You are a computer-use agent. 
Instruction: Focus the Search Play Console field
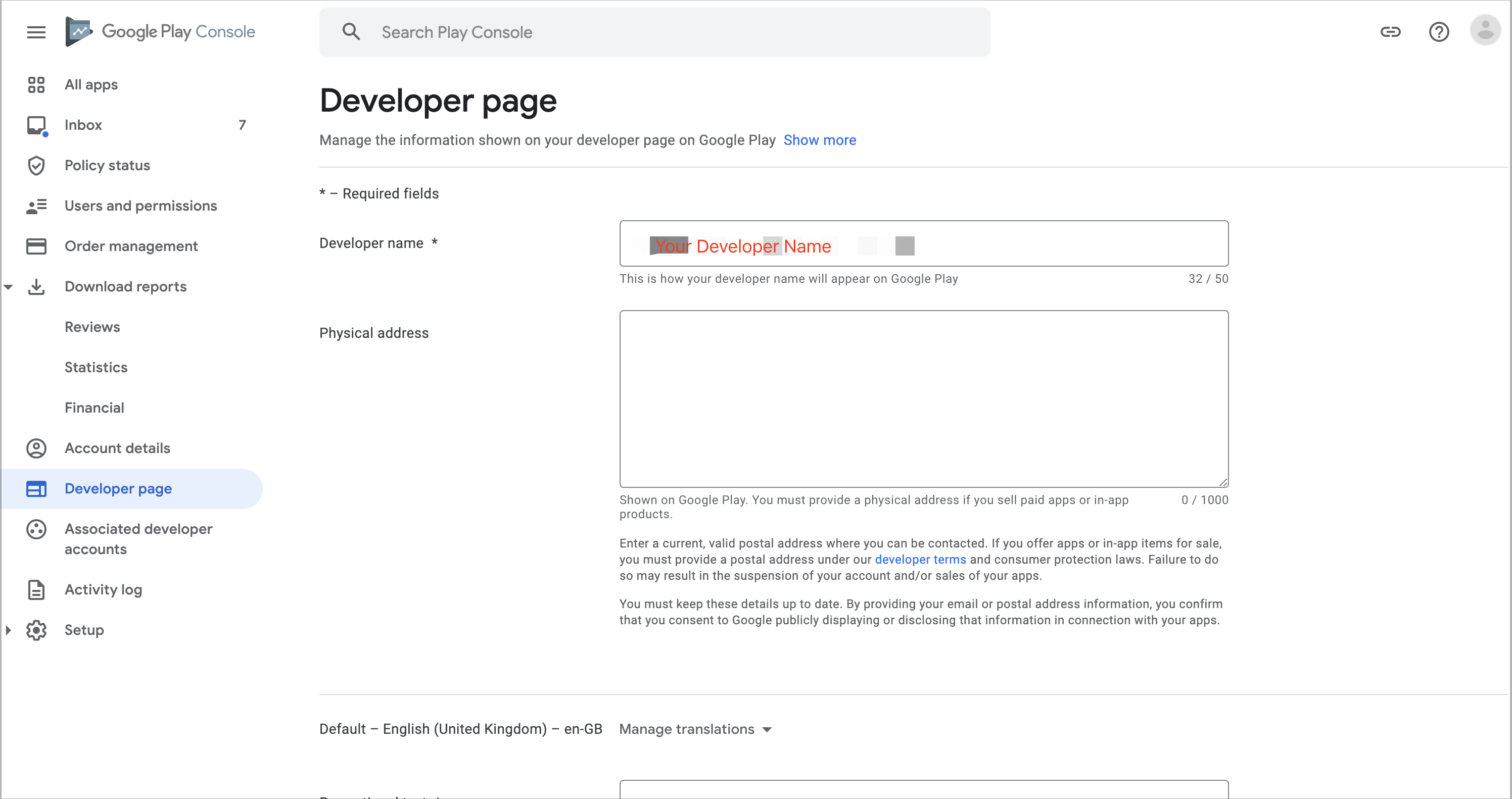(654, 32)
